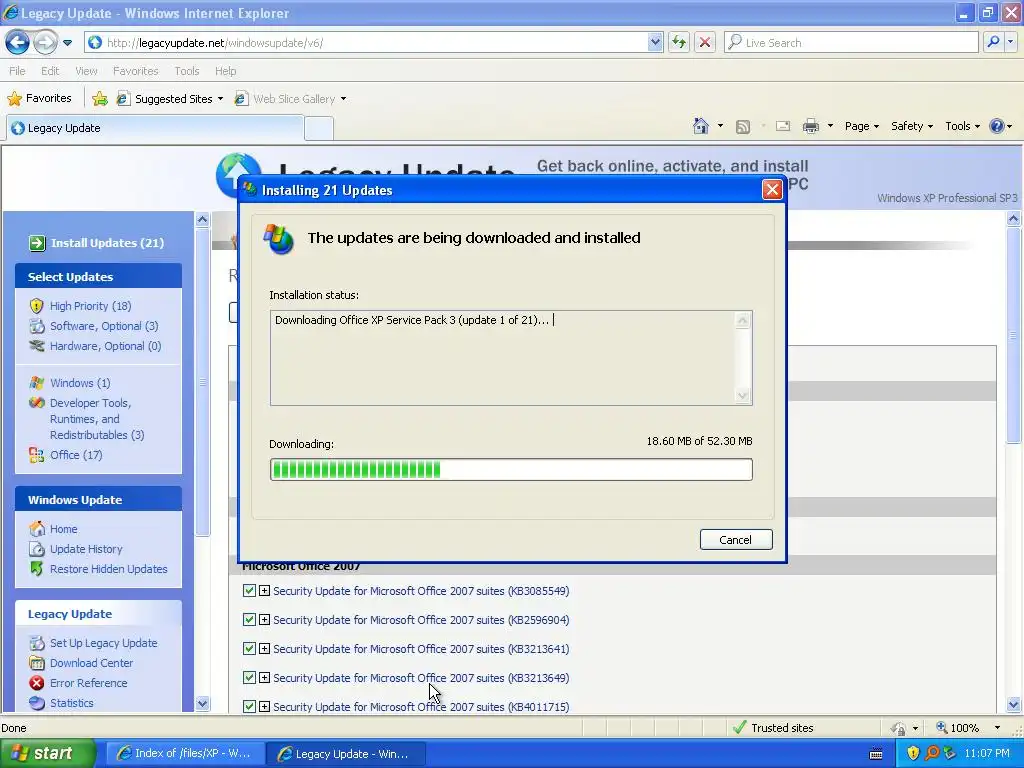Click the Print icon in command bar
Viewport: 1024px width, 768px height.
(810, 126)
